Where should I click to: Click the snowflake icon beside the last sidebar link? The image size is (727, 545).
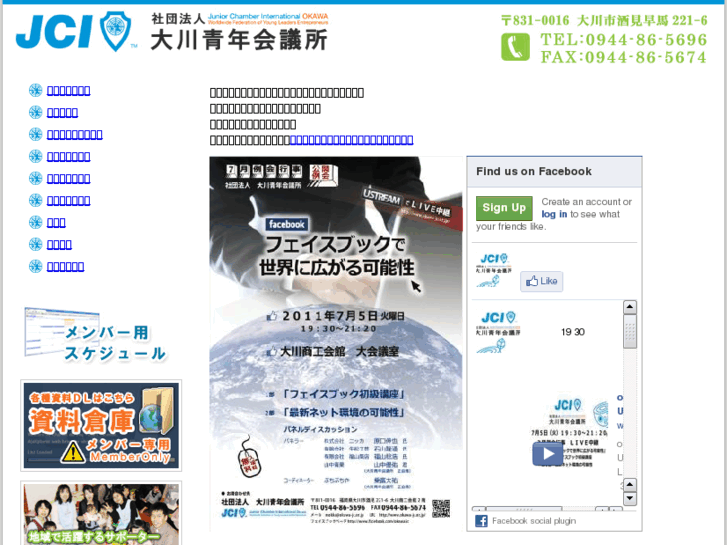tap(35, 266)
